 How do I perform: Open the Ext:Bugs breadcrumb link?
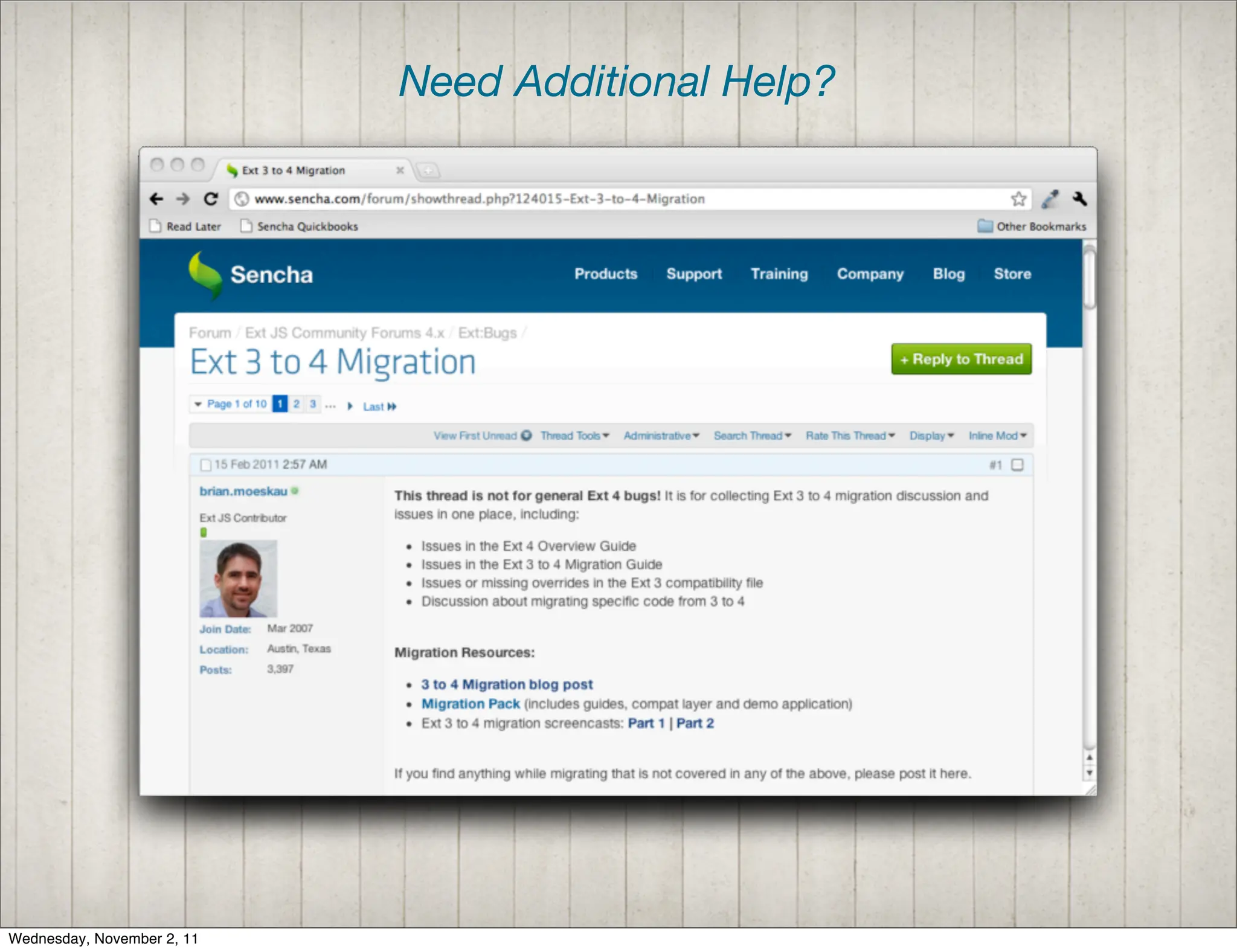coord(487,333)
